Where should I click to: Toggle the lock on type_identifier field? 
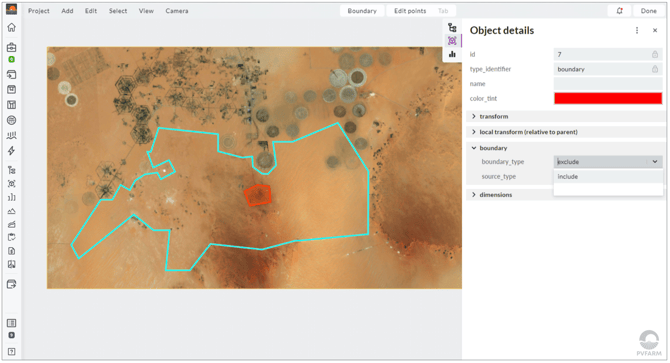(x=655, y=69)
